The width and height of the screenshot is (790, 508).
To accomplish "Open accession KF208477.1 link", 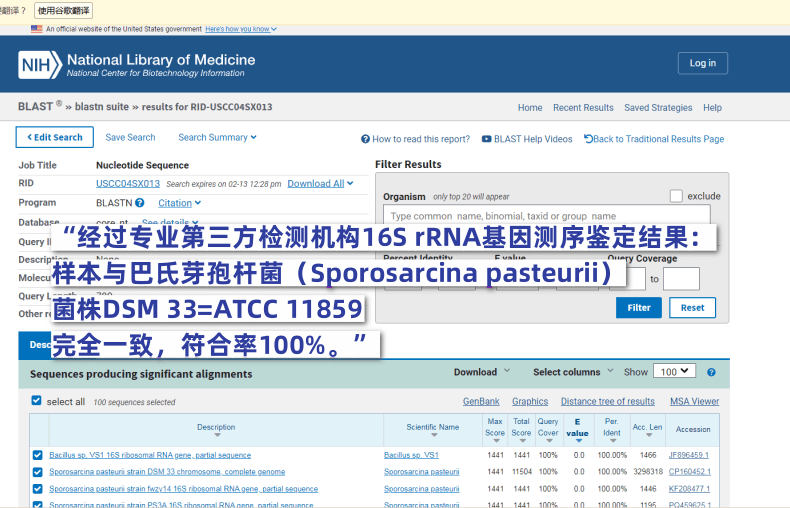I will tap(689, 489).
